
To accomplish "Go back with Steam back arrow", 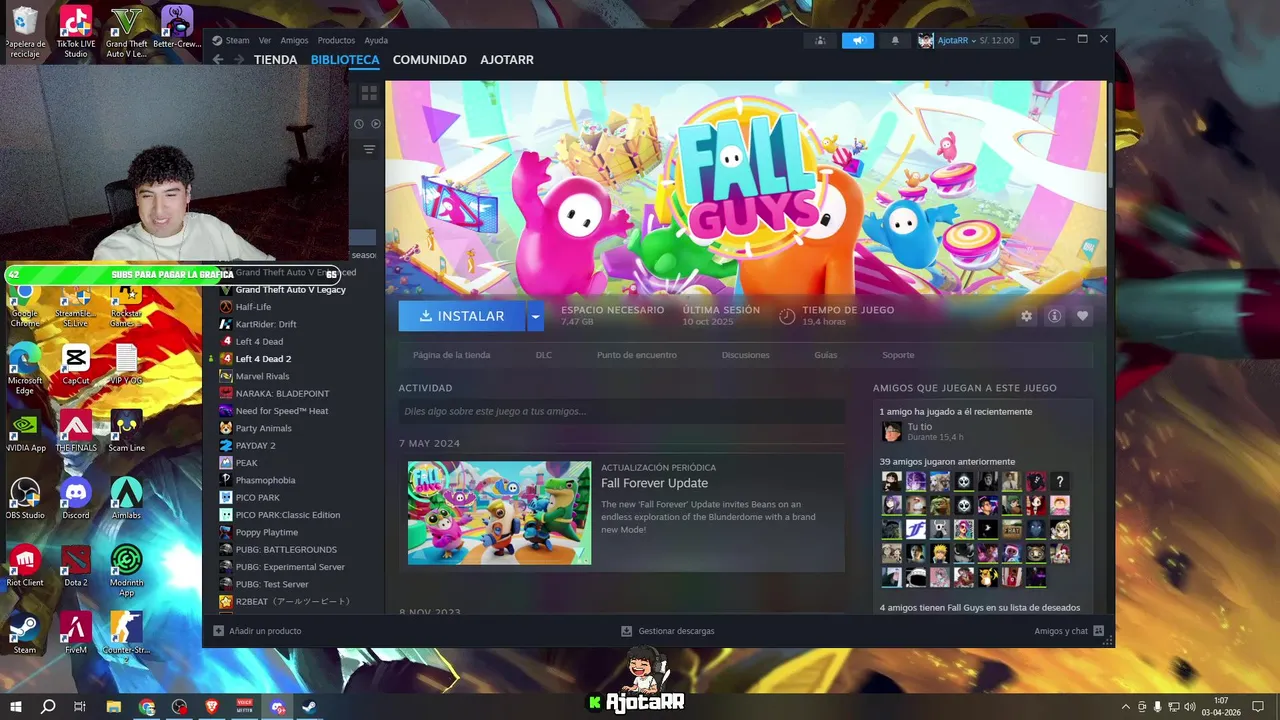I will 218,60.
